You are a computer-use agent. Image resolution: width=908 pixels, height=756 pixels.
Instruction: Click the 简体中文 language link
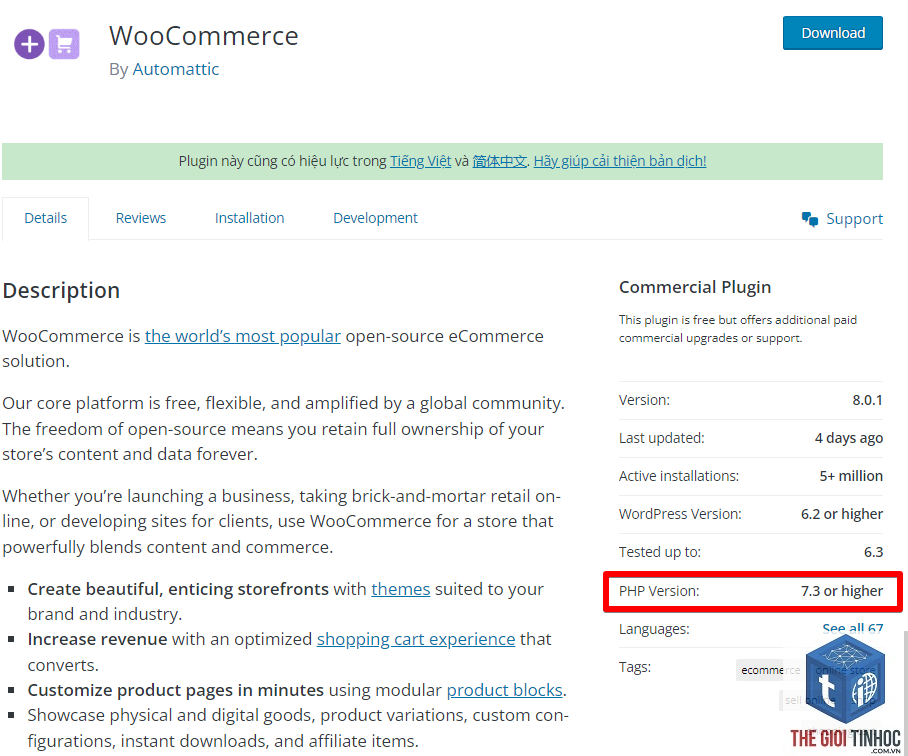click(x=499, y=161)
